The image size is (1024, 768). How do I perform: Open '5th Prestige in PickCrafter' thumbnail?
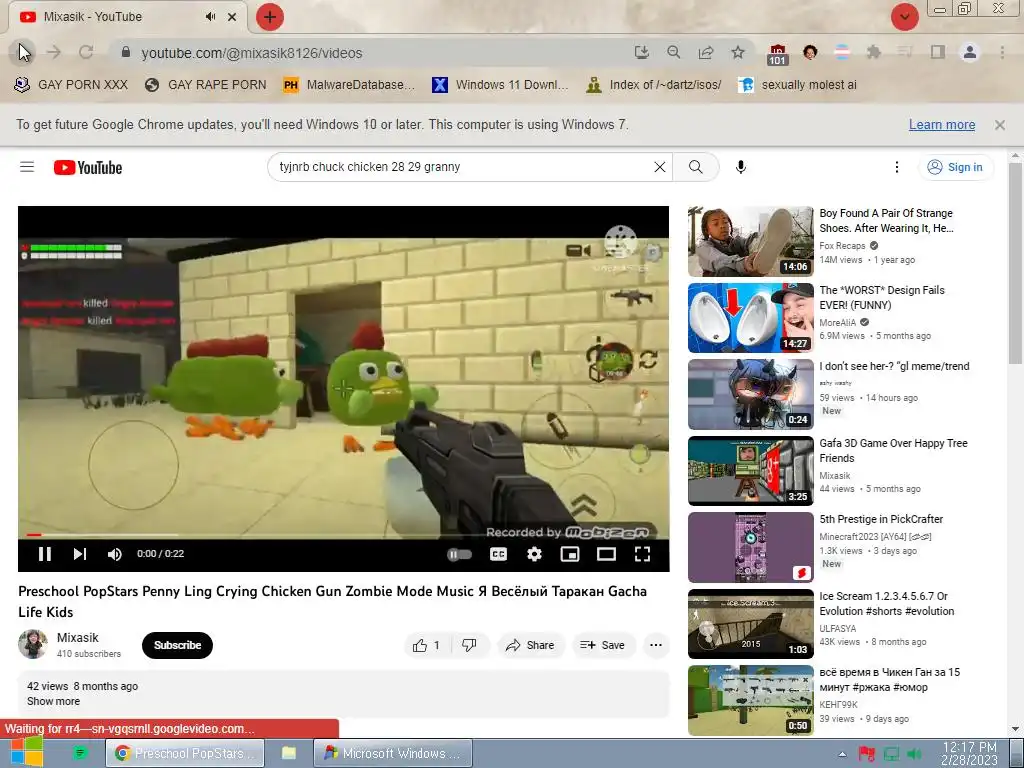750,547
